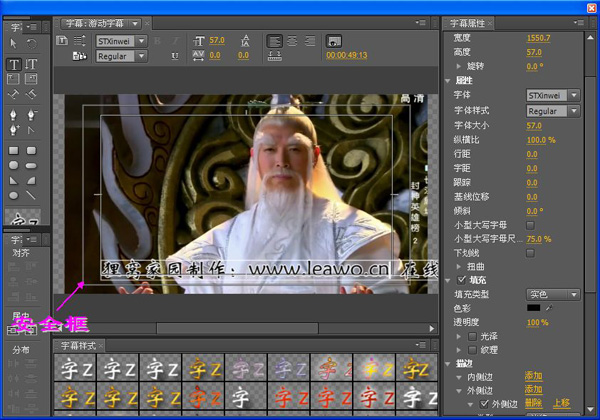
Task: Select the 字幕:游动字幕 tab
Action: point(95,24)
